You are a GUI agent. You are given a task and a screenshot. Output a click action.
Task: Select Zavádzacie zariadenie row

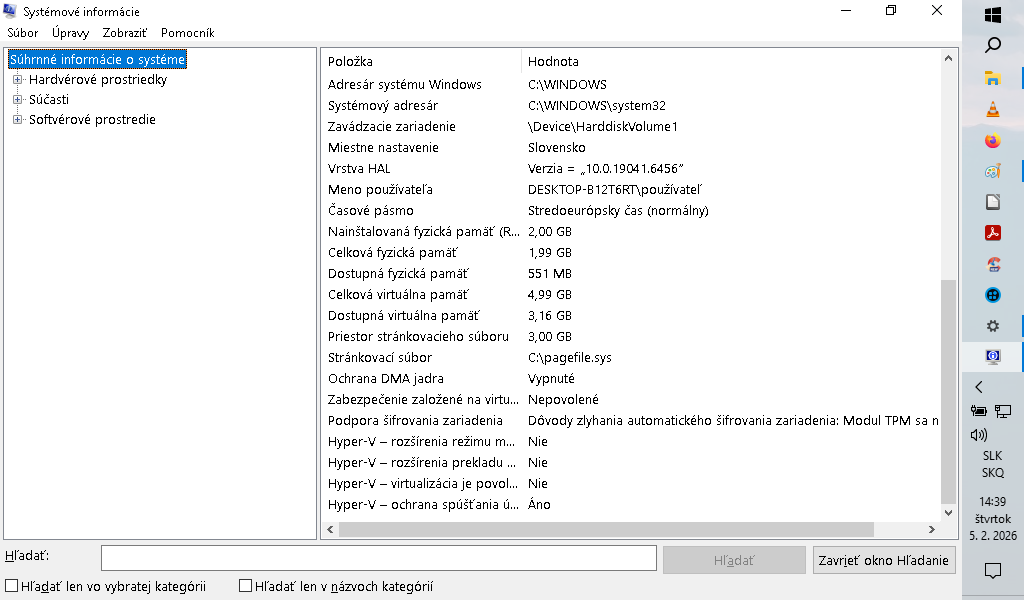[x=631, y=126]
